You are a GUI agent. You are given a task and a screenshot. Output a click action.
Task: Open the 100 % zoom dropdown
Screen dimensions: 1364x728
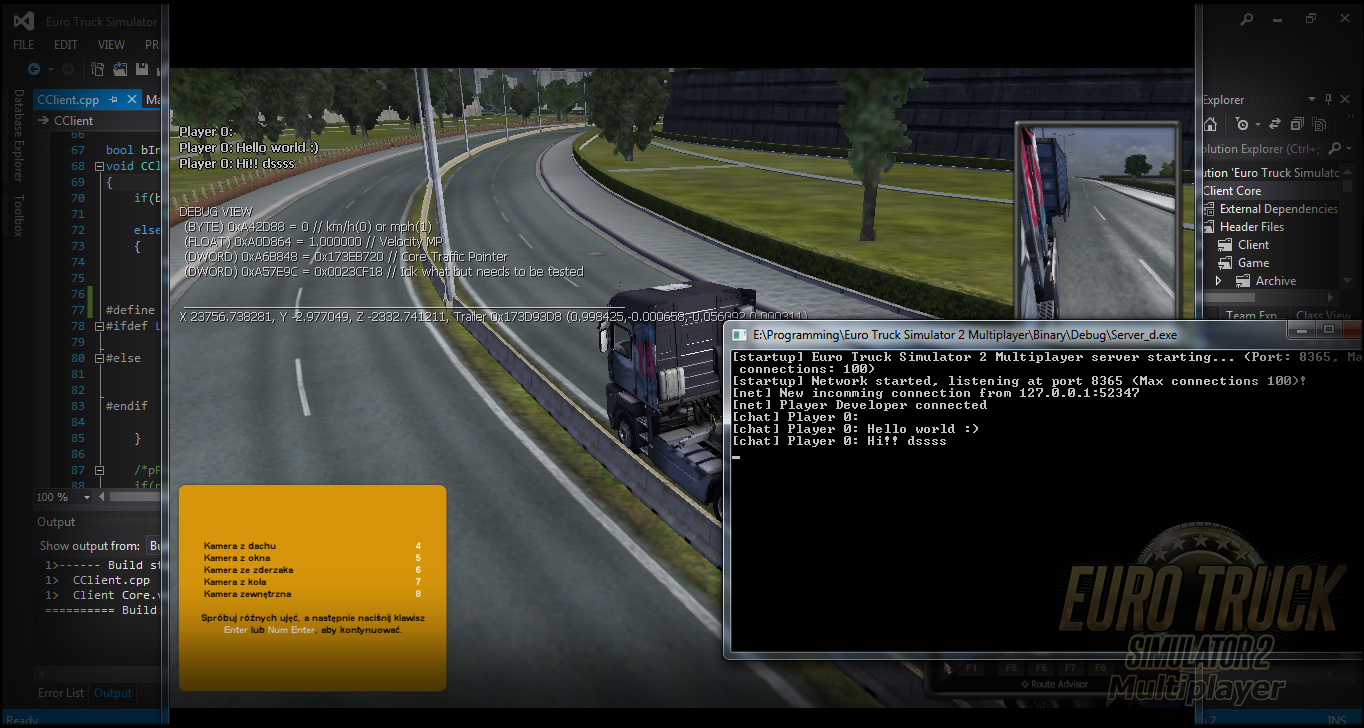86,497
